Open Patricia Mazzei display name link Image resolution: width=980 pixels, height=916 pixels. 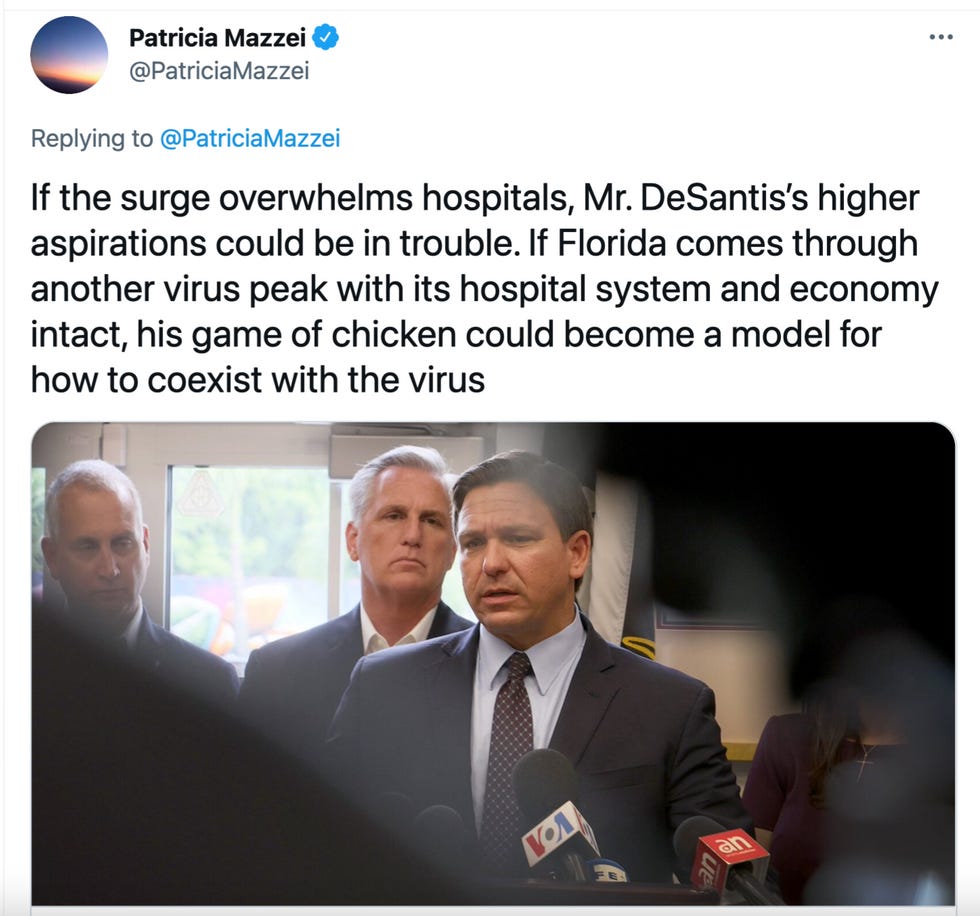click(218, 38)
